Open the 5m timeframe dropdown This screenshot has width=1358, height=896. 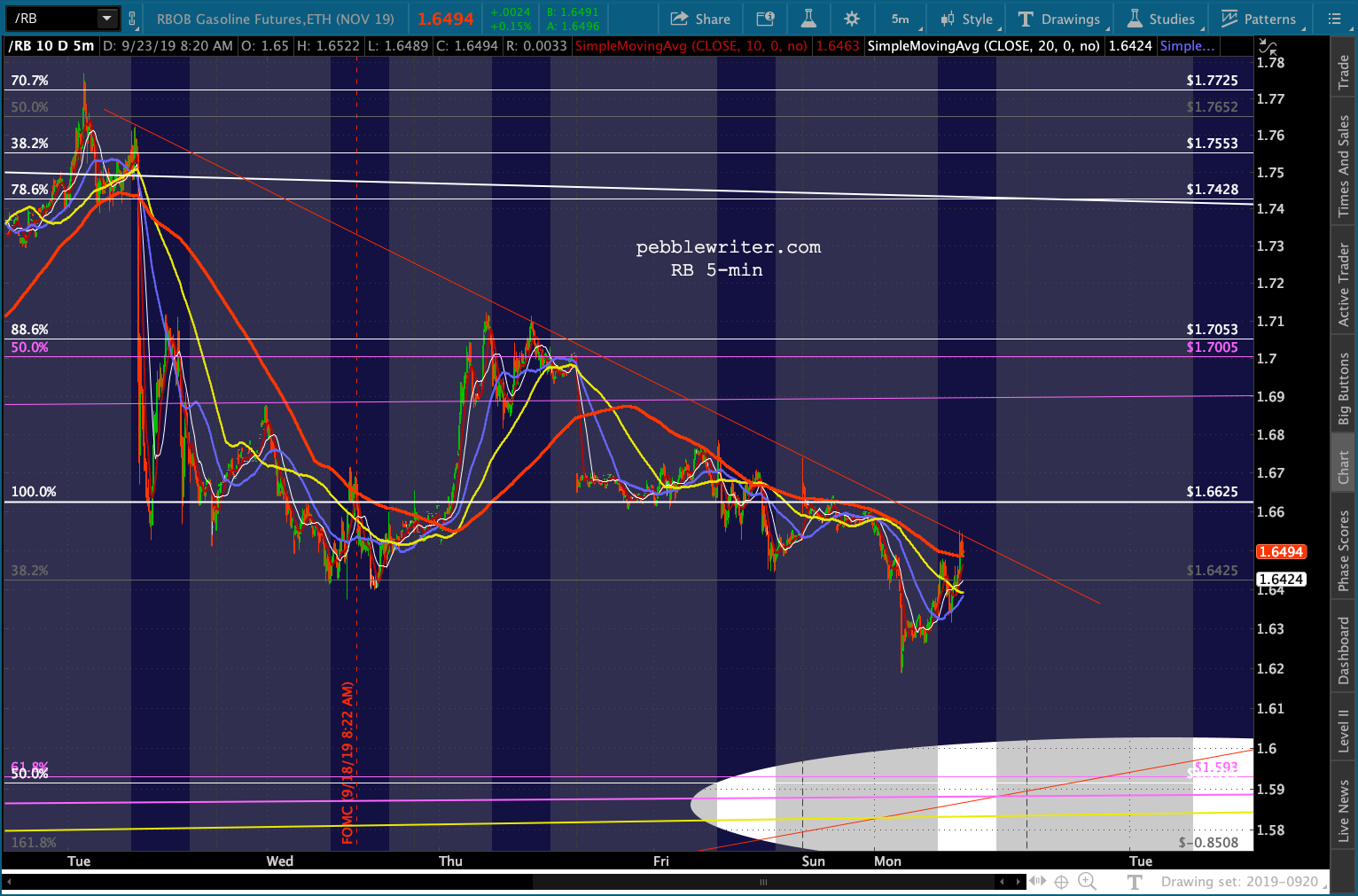(901, 19)
